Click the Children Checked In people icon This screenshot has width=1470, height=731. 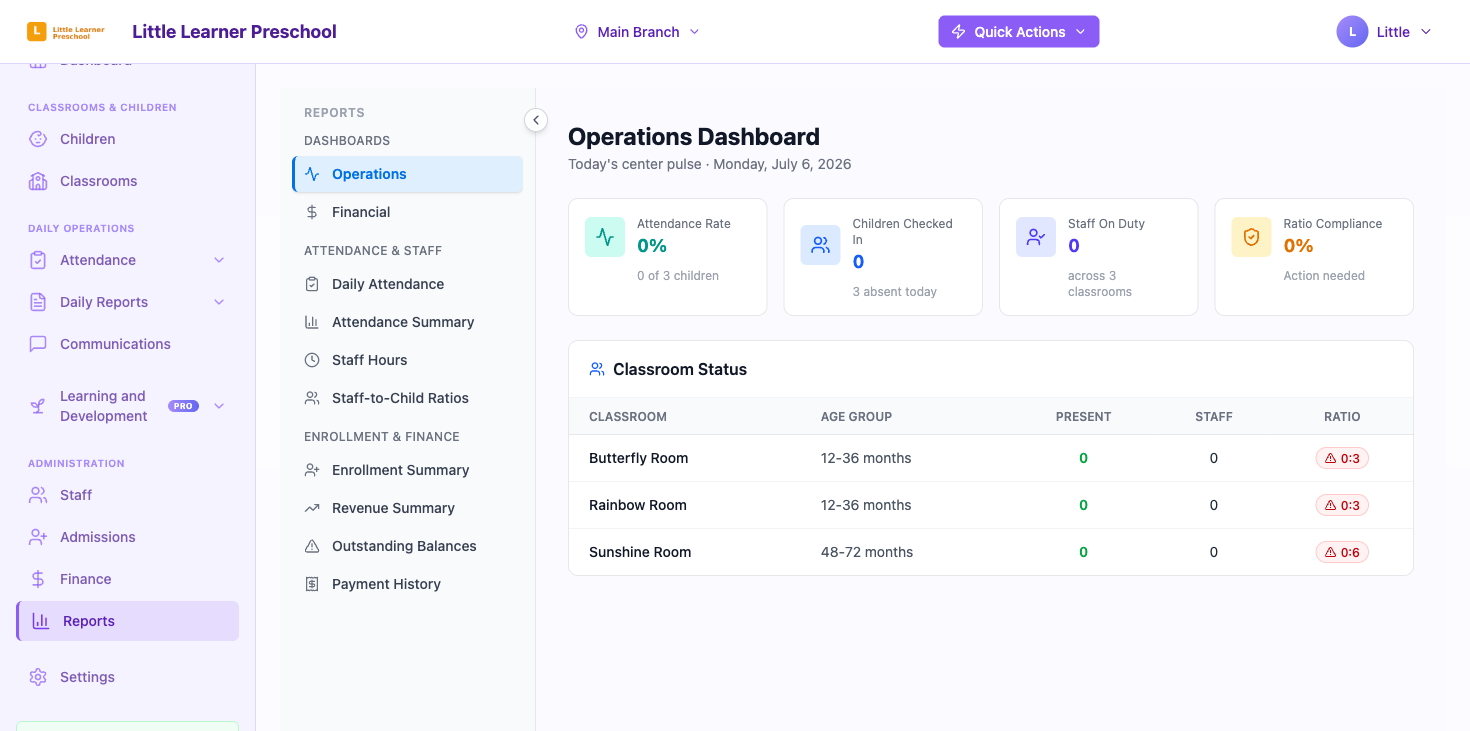point(820,245)
